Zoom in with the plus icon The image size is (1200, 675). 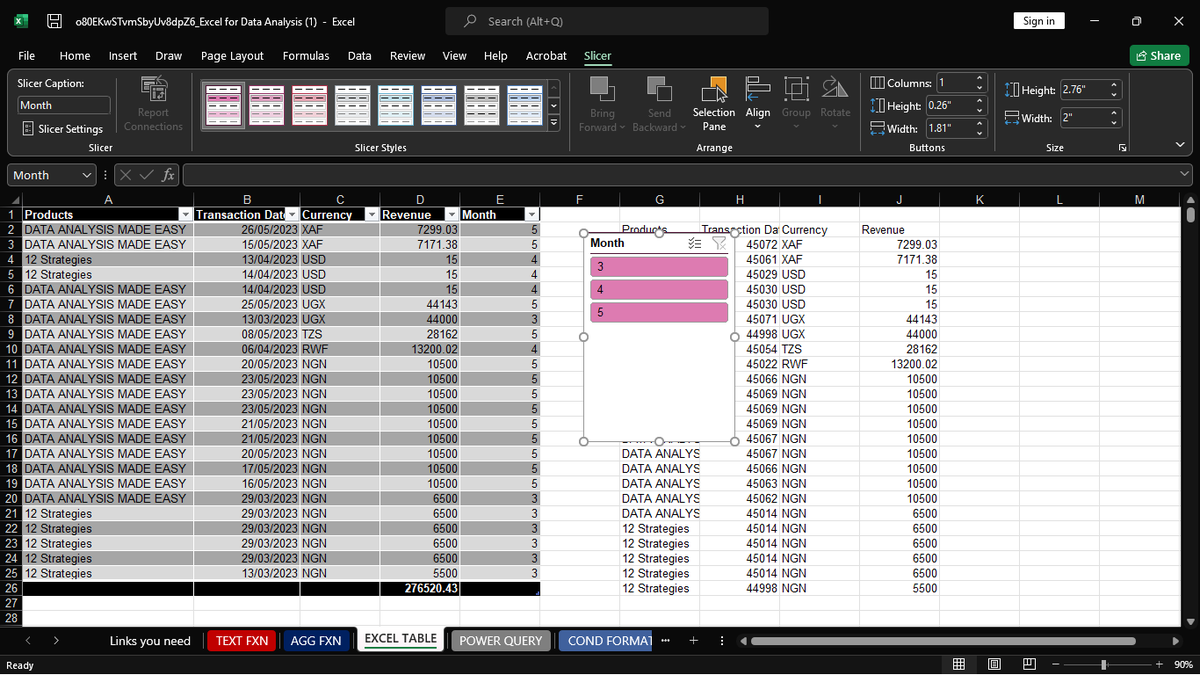point(1158,665)
